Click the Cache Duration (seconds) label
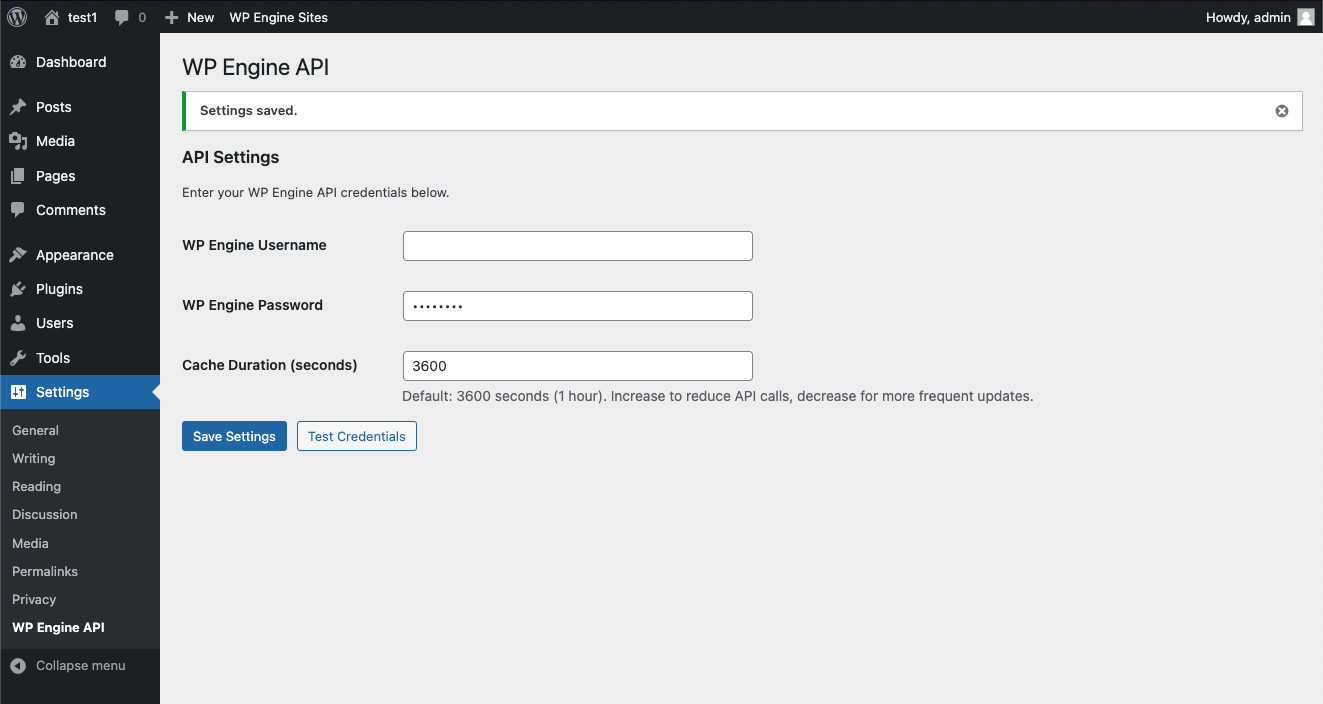 pyautogui.click(x=270, y=365)
